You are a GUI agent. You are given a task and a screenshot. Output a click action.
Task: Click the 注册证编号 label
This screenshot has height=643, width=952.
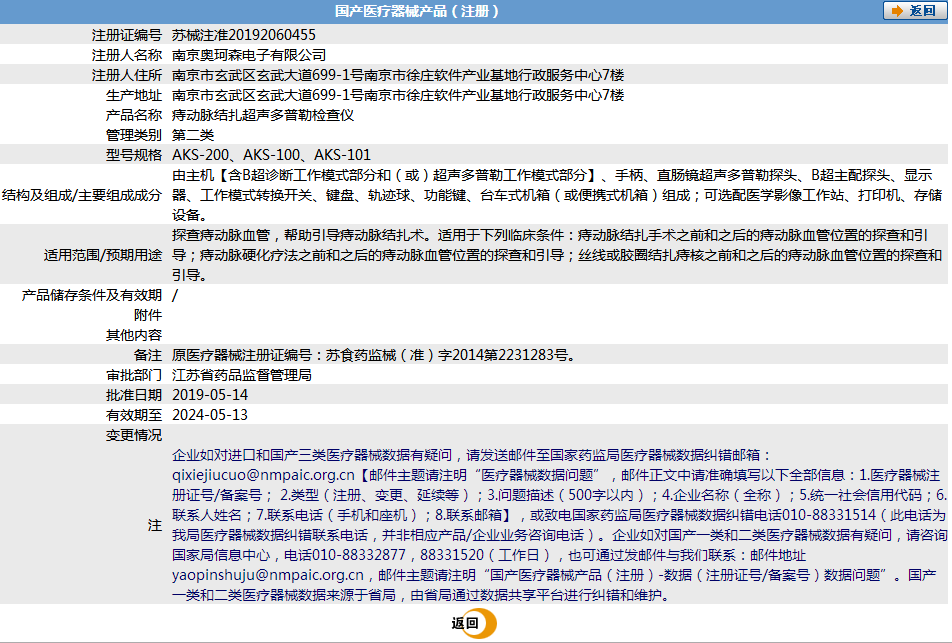point(127,35)
